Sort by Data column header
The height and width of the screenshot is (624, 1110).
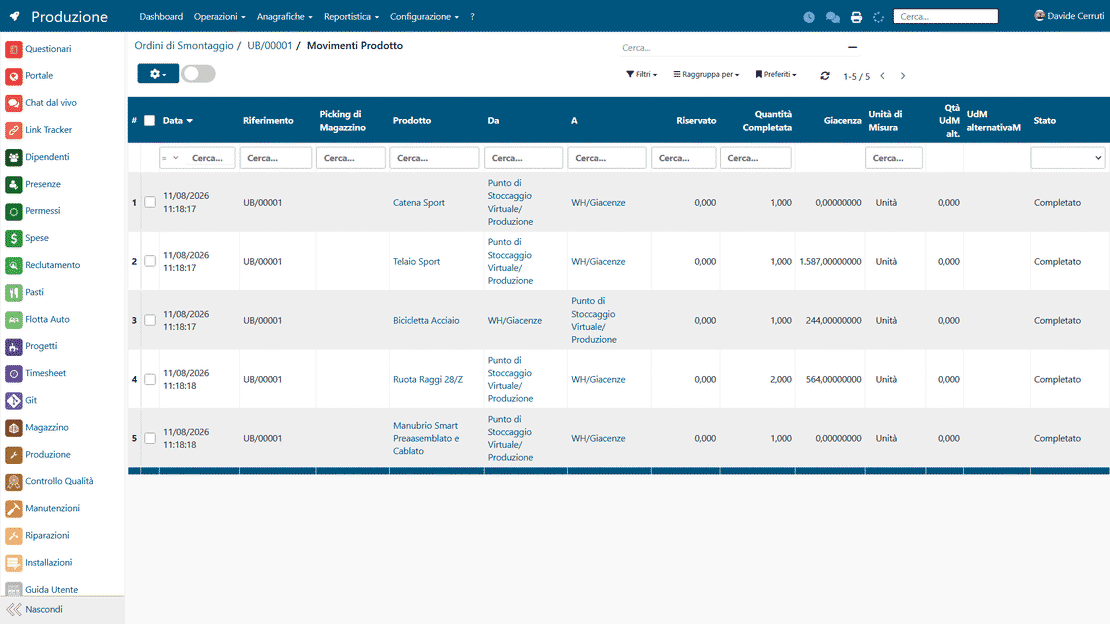(178, 120)
